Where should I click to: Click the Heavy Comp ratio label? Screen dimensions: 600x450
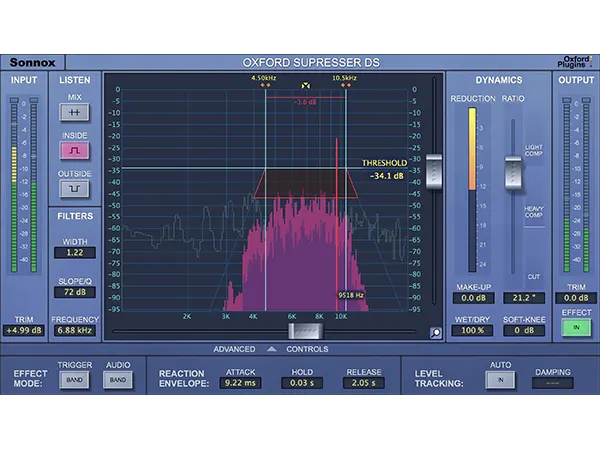(x=533, y=212)
